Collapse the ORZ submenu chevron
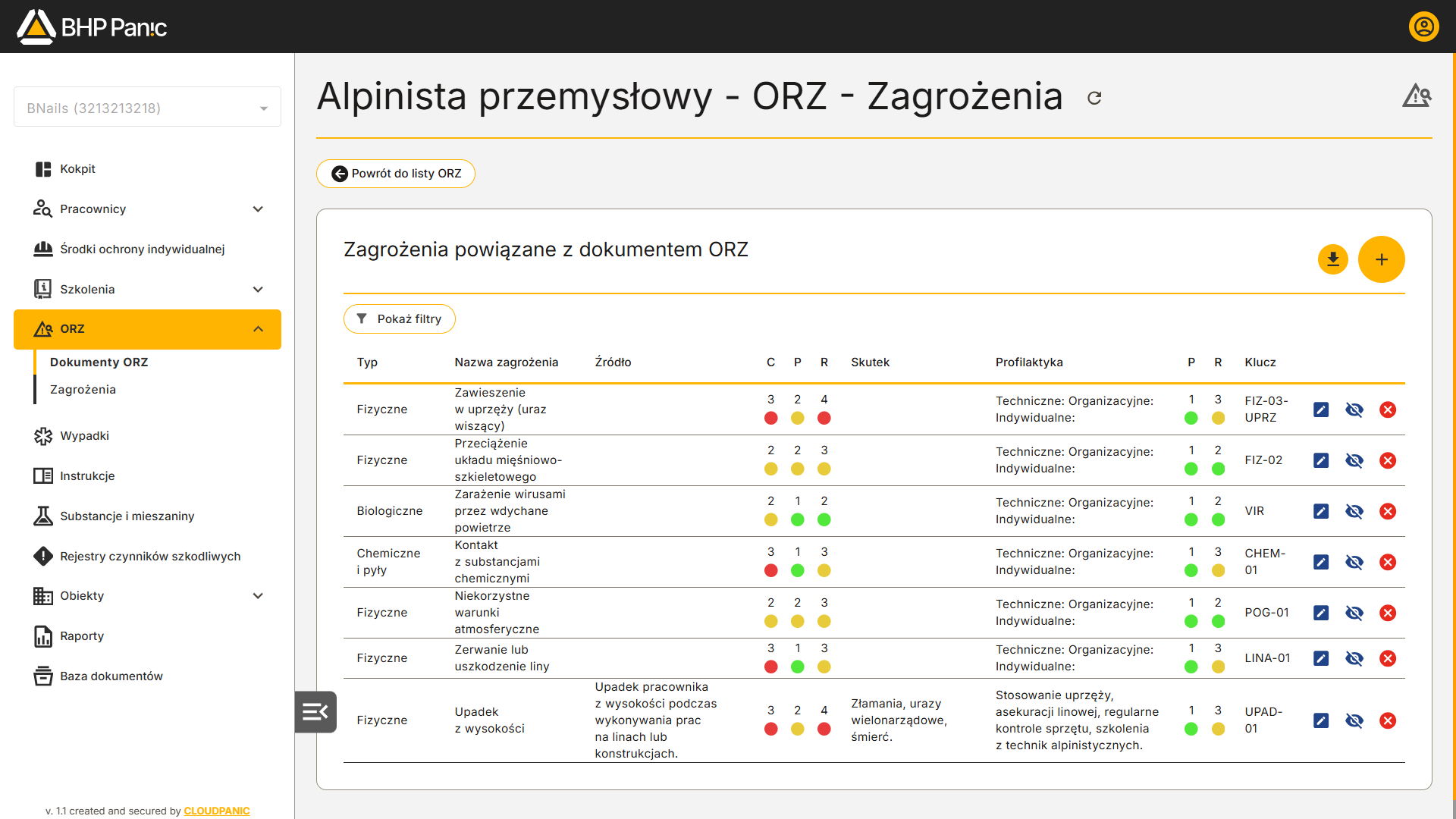The height and width of the screenshot is (819, 1456). point(258,329)
